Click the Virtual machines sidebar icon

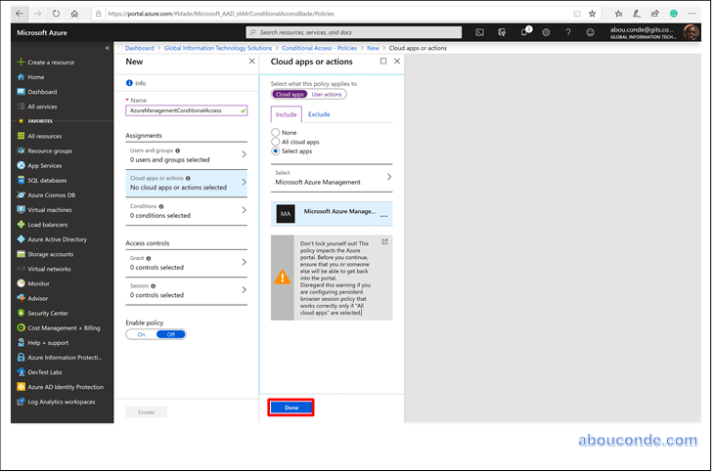(x=20, y=210)
